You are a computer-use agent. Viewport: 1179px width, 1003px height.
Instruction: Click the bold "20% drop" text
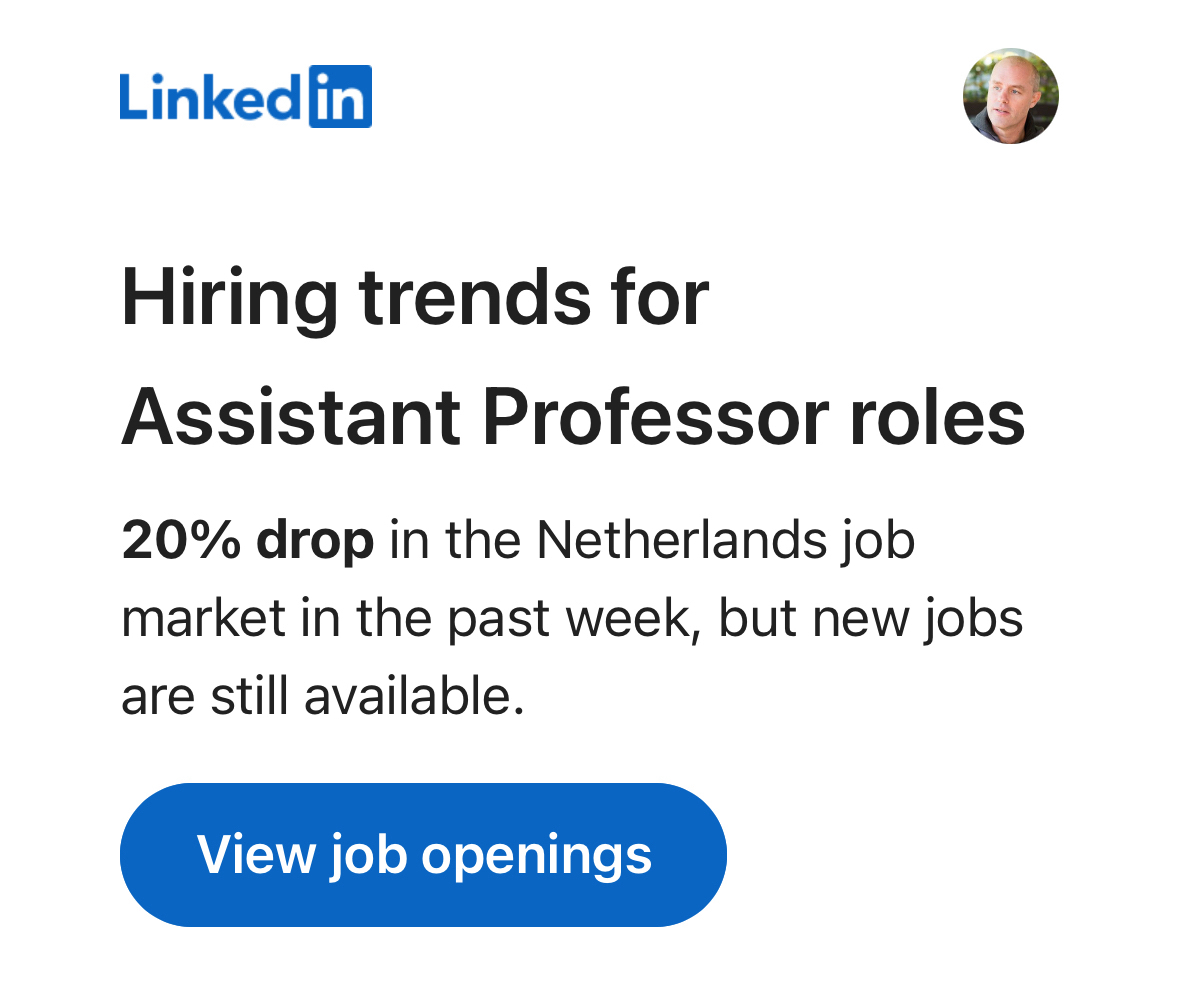coord(247,541)
